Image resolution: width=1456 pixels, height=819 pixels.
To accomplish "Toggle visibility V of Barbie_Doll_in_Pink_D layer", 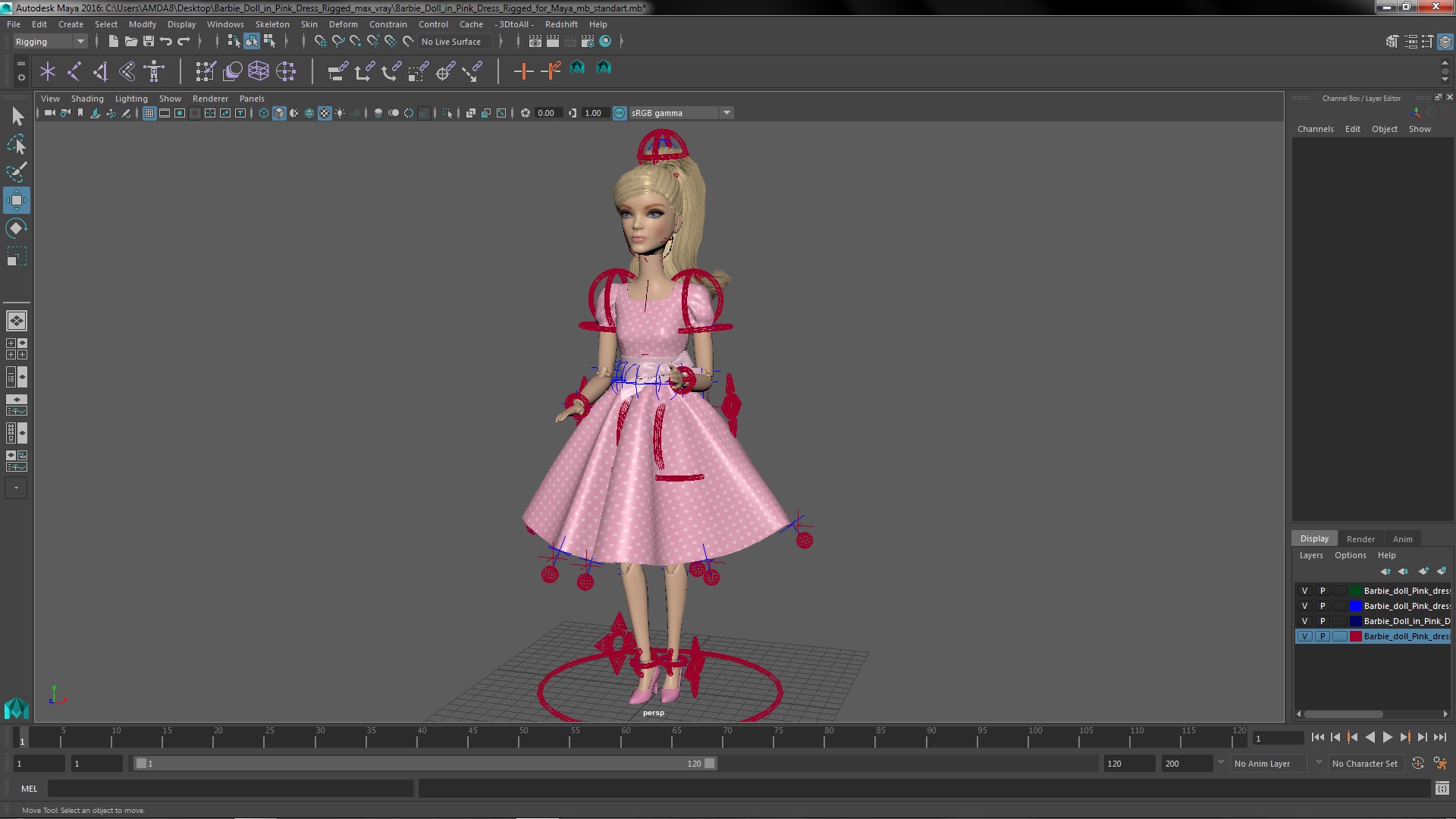I will tap(1304, 621).
